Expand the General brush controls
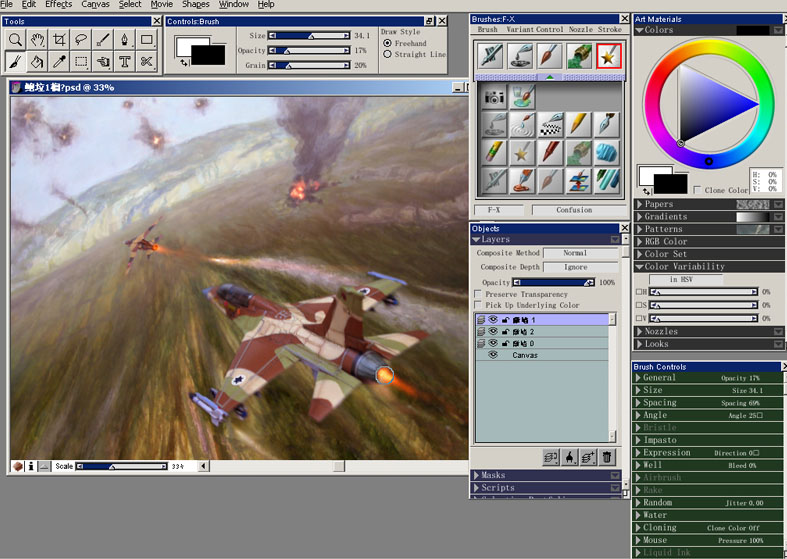This screenshot has width=787, height=559. click(x=638, y=377)
